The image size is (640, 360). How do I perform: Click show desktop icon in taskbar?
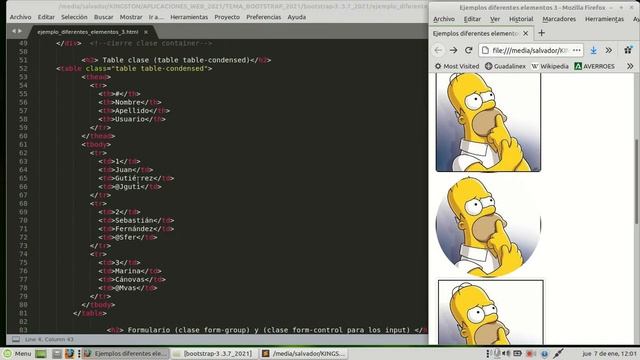(40, 353)
